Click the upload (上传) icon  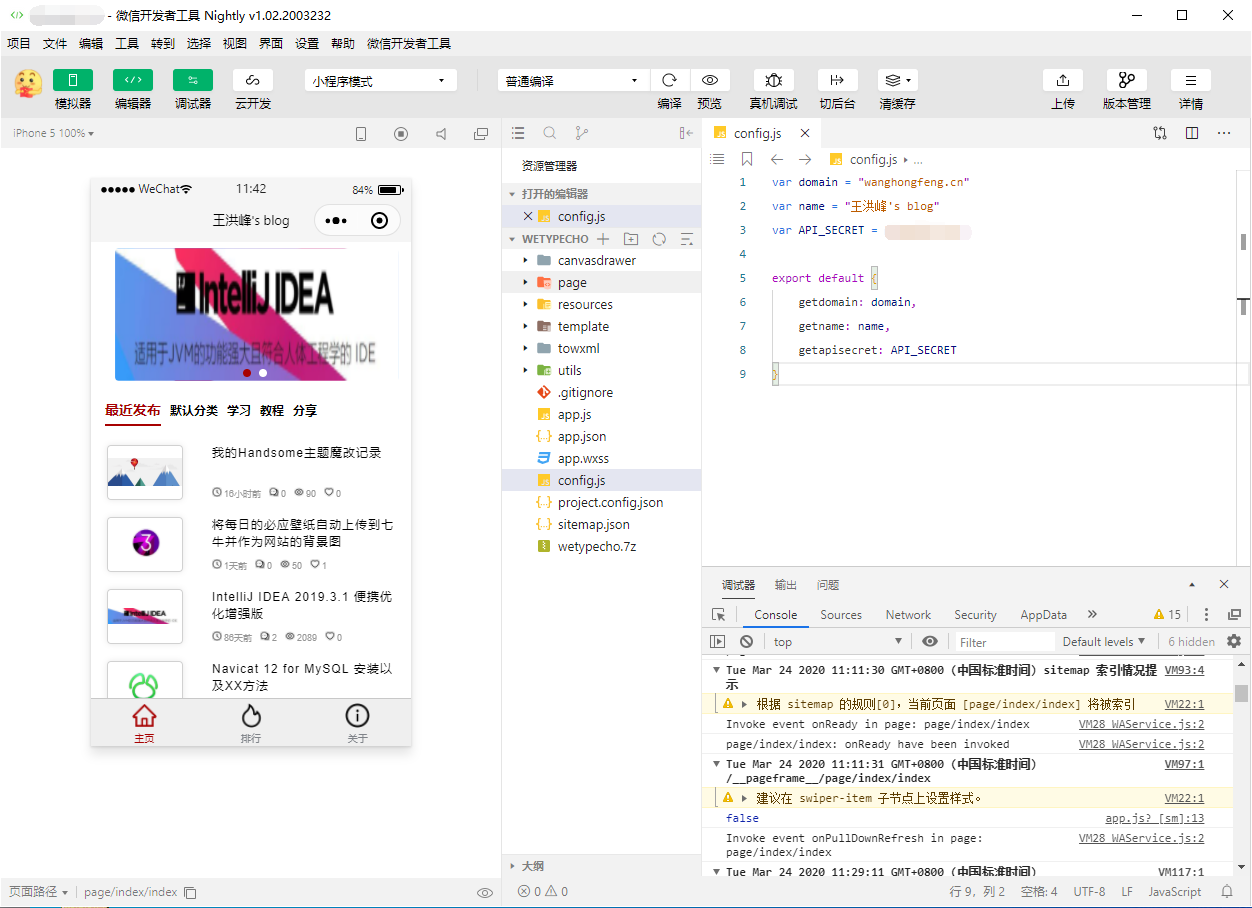pos(1063,81)
